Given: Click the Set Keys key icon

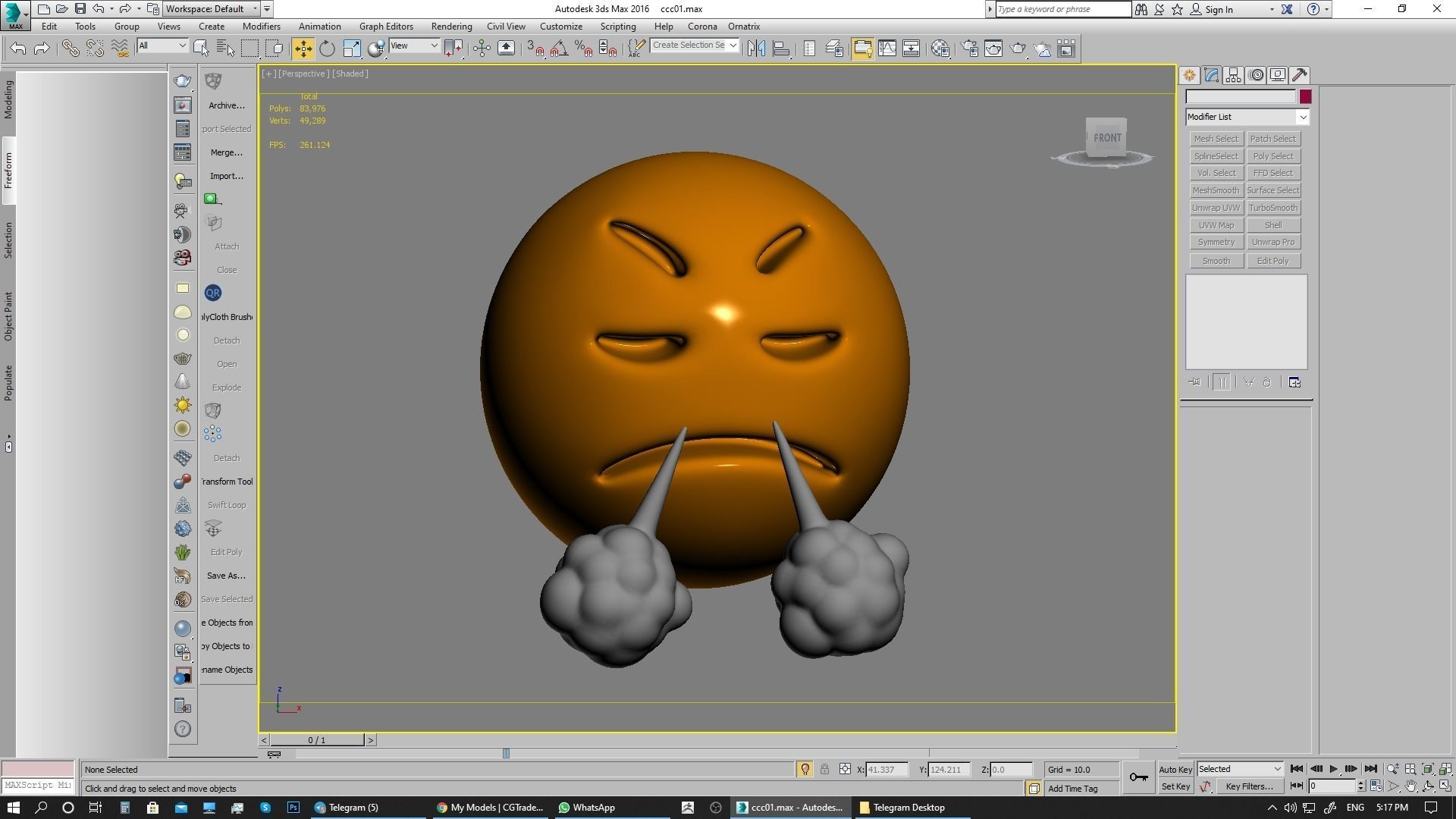Looking at the screenshot, I should click(x=1138, y=777).
